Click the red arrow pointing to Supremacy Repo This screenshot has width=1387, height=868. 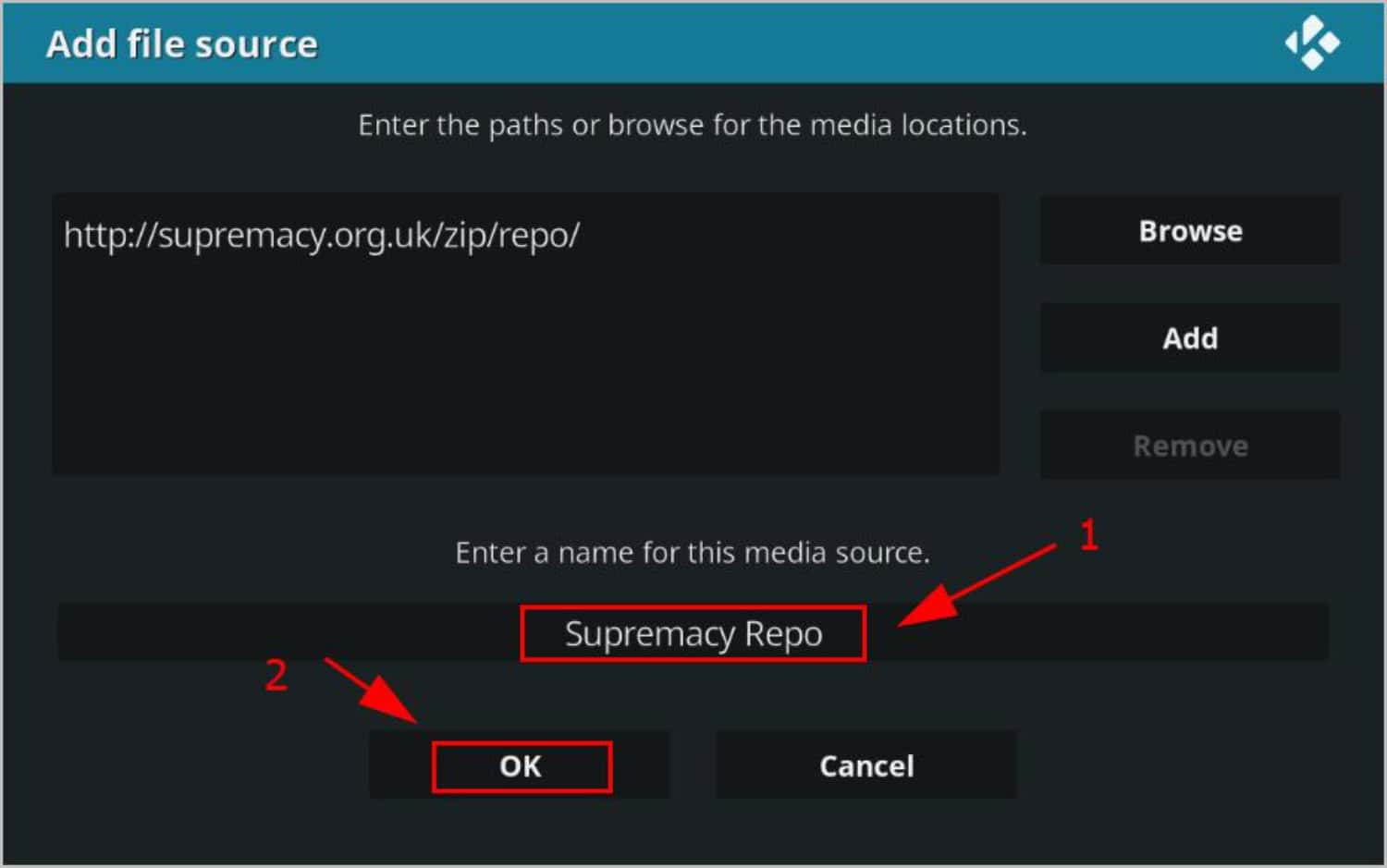tap(976, 586)
